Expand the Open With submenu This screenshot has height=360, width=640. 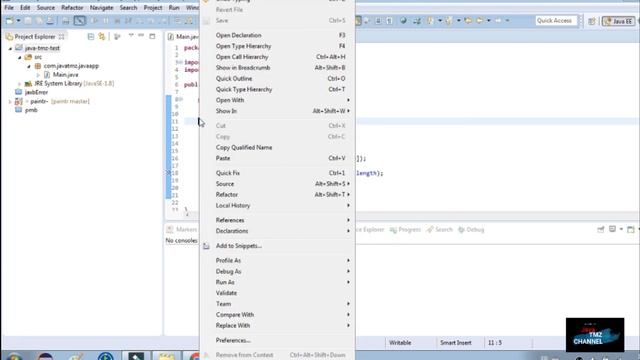[x=278, y=100]
